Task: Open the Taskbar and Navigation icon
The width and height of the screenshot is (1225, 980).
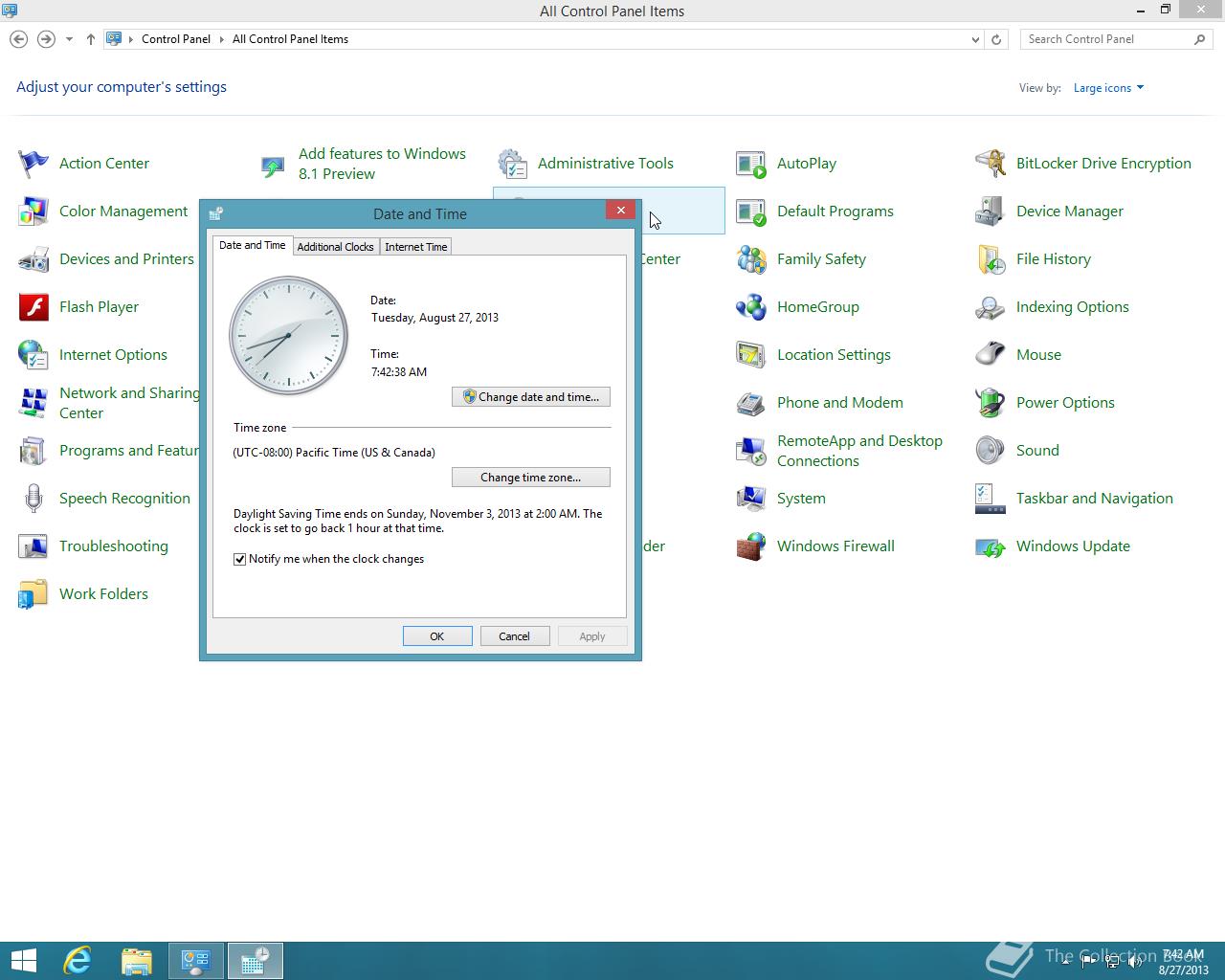Action: pyautogui.click(x=991, y=499)
